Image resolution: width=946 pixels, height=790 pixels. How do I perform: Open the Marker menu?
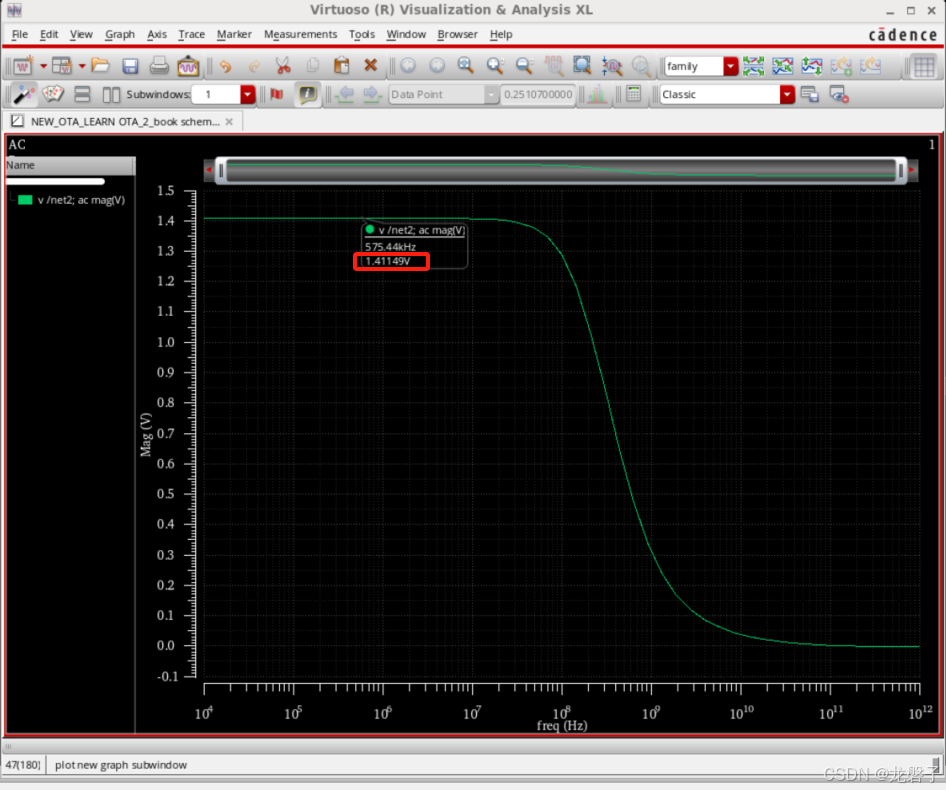tap(234, 34)
